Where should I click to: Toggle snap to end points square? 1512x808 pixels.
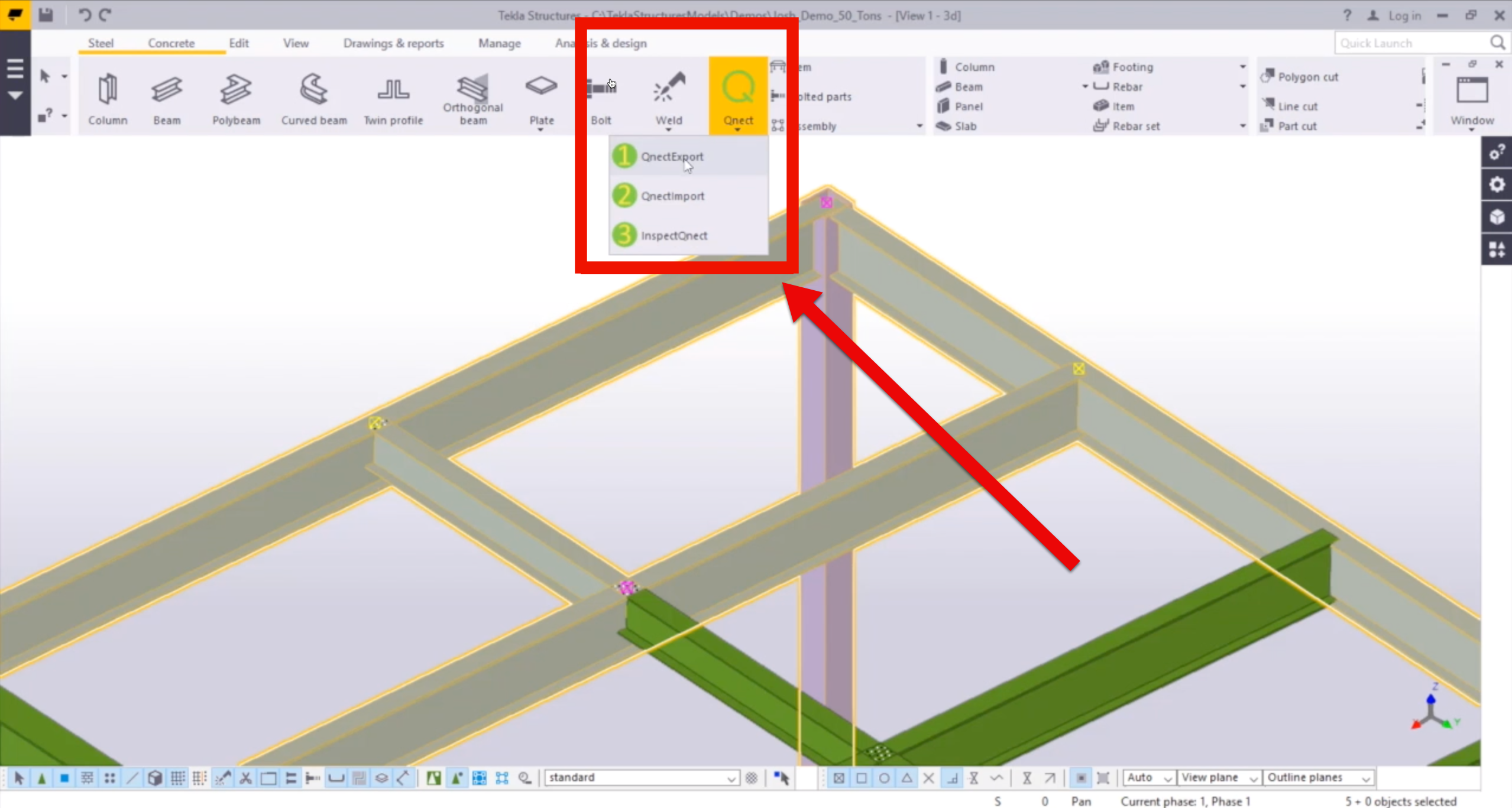pos(861,778)
